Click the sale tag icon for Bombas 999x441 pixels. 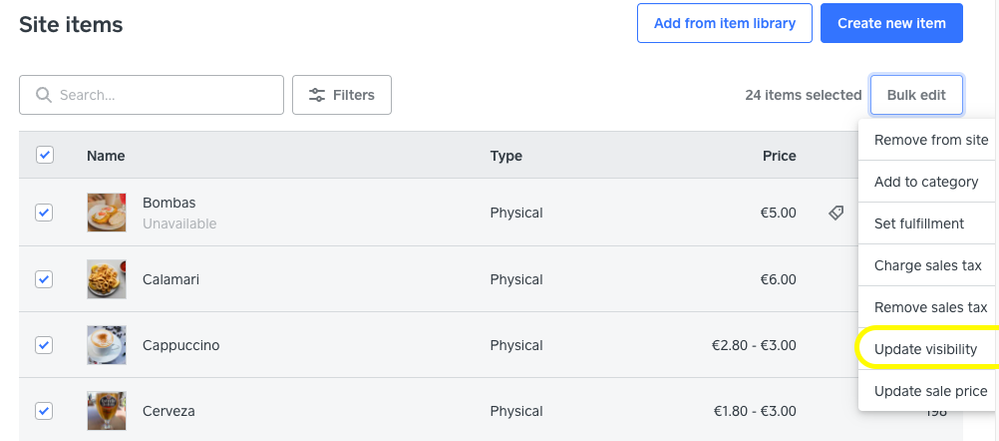point(836,212)
